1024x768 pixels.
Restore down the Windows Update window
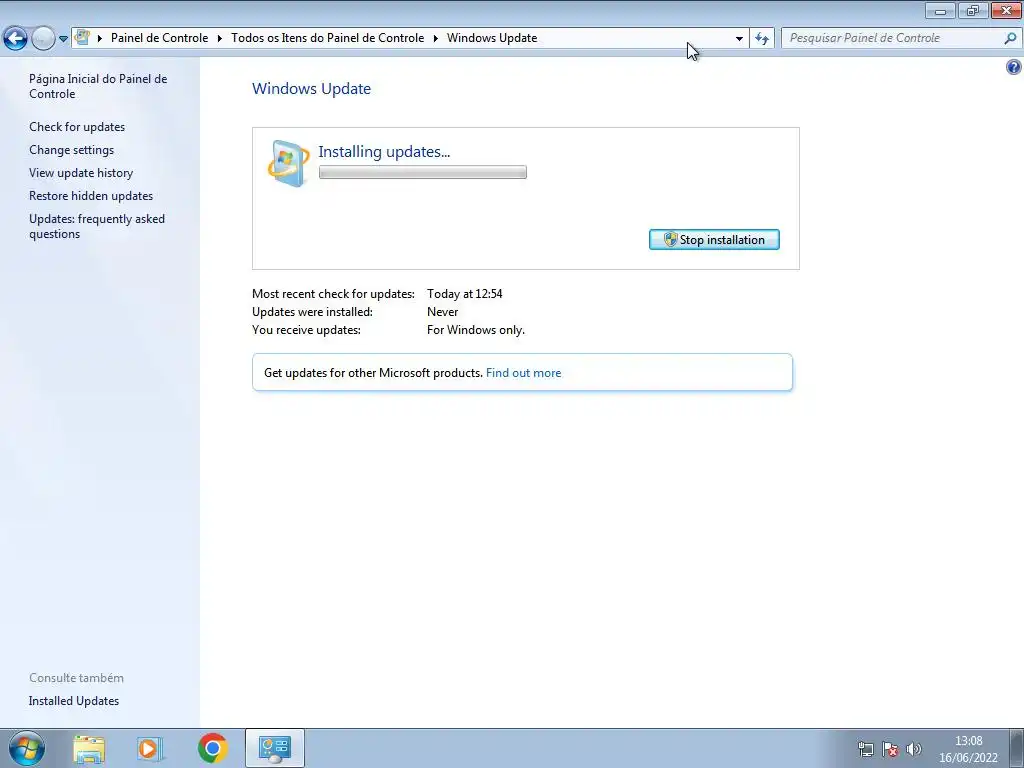coord(972,10)
